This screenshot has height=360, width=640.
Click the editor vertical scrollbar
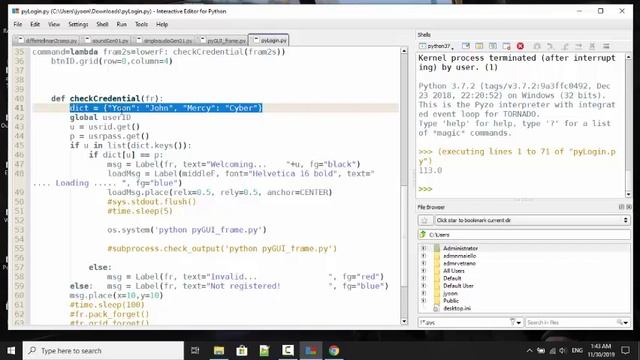(404, 186)
